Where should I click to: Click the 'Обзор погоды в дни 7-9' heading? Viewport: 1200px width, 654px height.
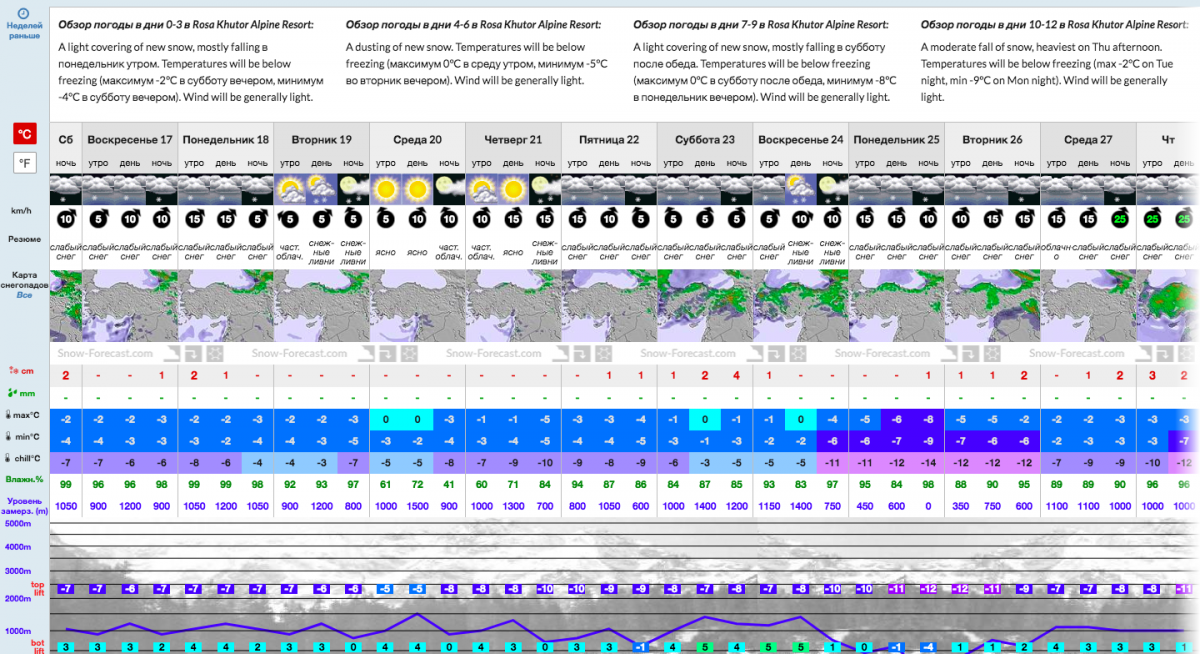coord(761,25)
